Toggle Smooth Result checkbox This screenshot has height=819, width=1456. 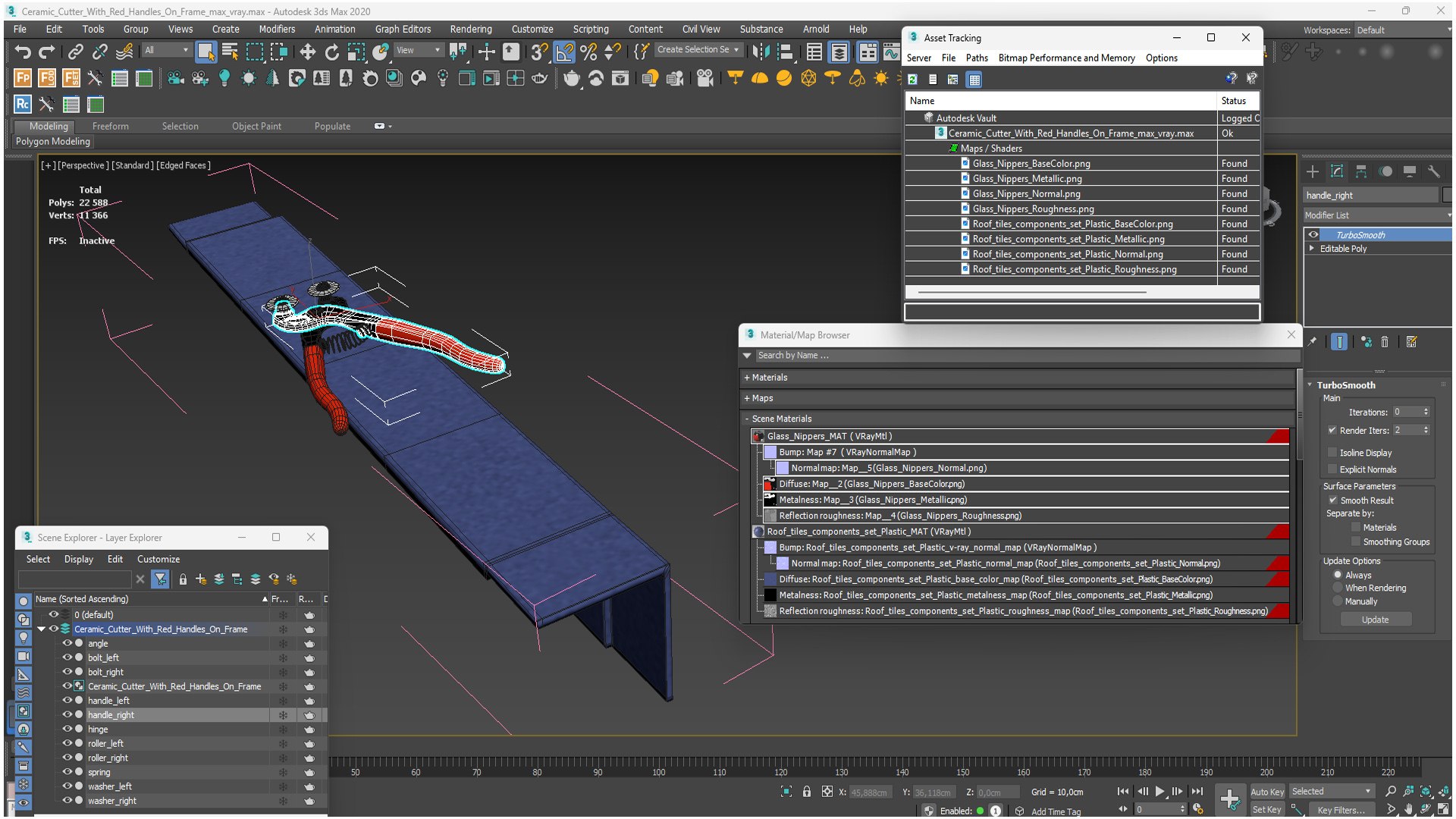pos(1332,500)
